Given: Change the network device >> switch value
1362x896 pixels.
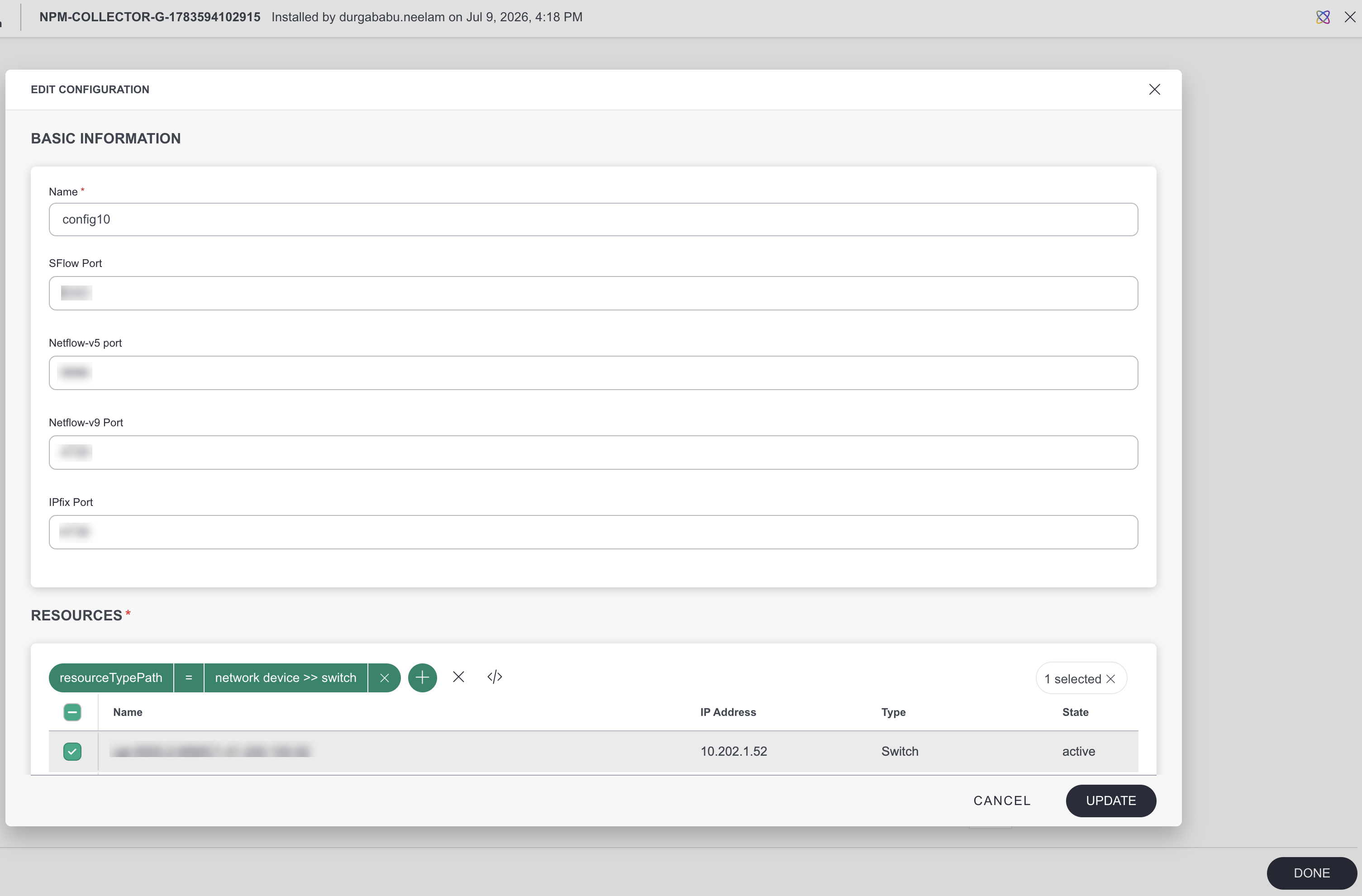Looking at the screenshot, I should [286, 677].
